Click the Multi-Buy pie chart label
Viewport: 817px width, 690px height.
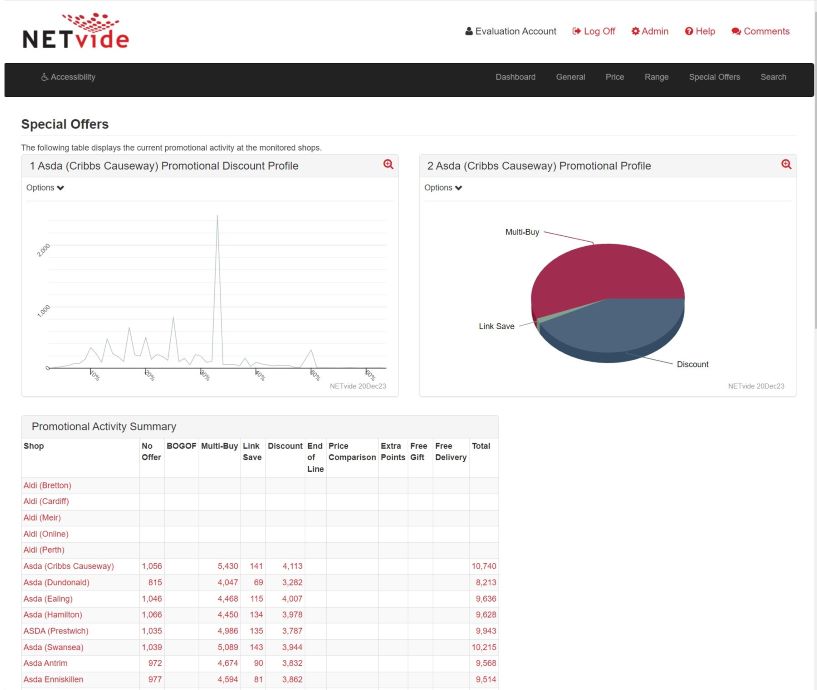522,232
